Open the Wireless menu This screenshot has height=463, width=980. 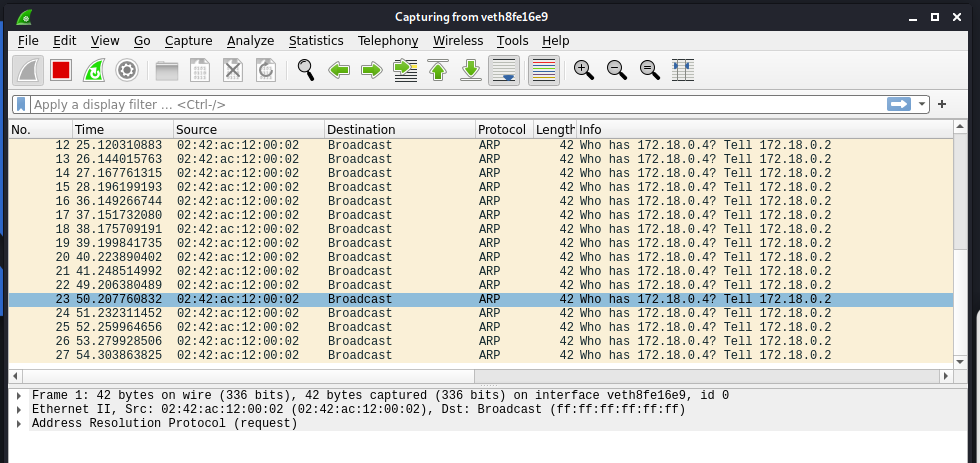pos(458,41)
